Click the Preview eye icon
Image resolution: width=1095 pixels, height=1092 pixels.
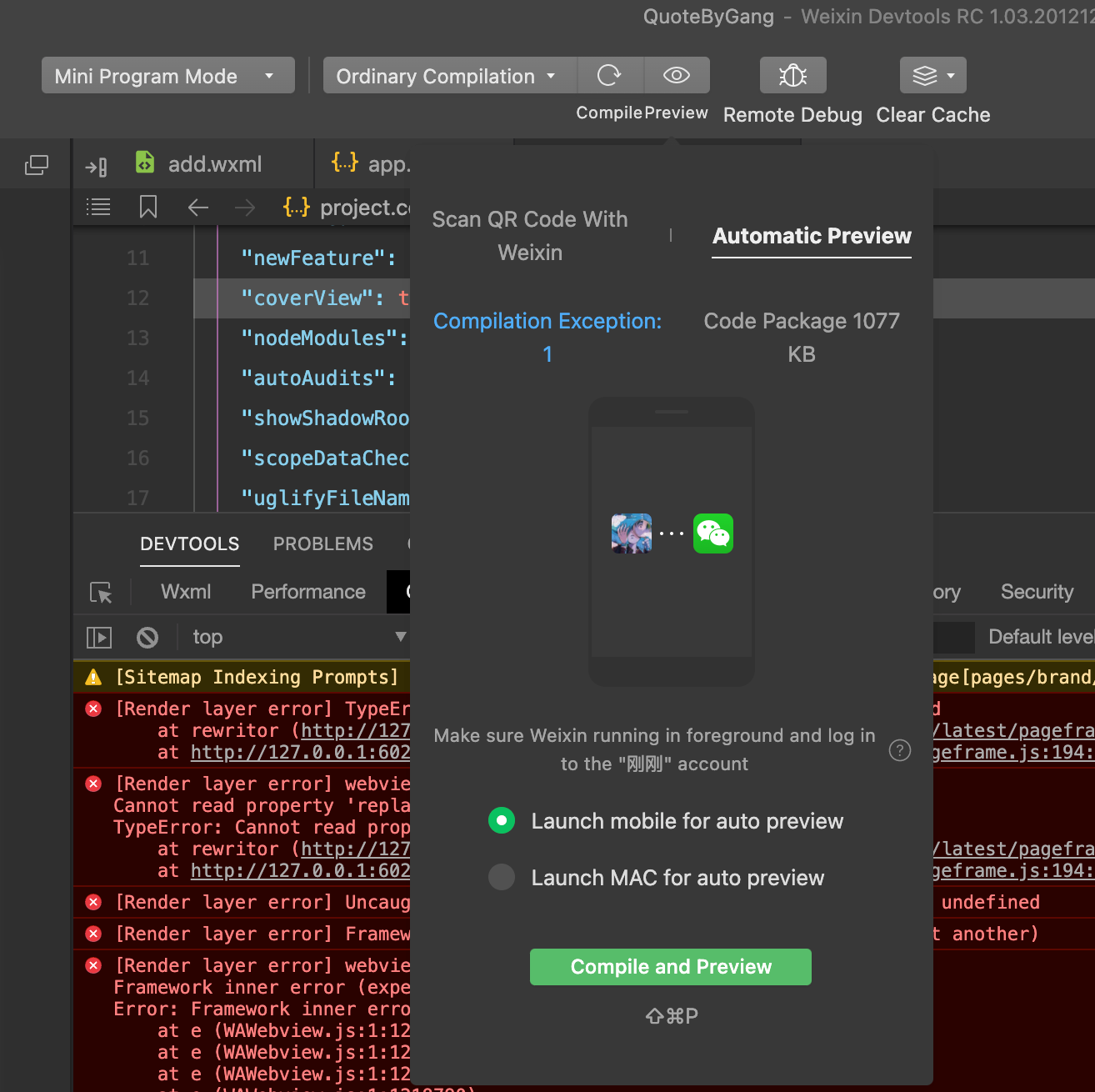(x=677, y=75)
